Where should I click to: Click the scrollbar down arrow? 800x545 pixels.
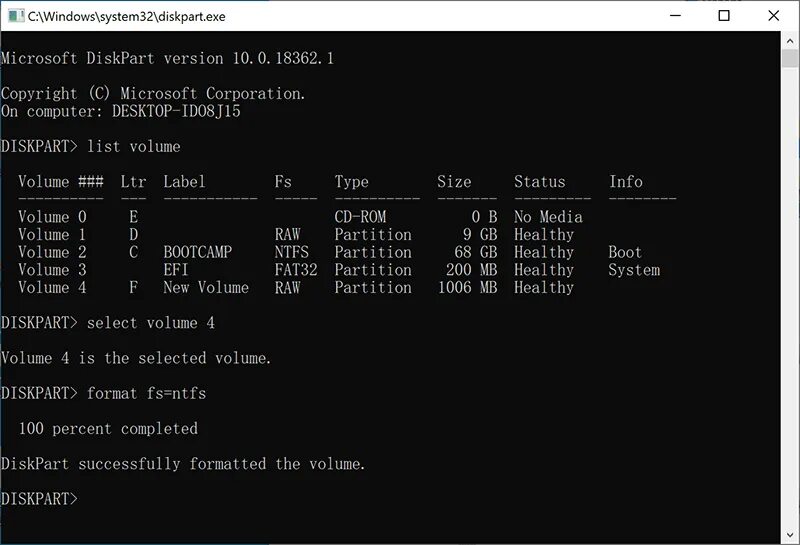pos(790,535)
